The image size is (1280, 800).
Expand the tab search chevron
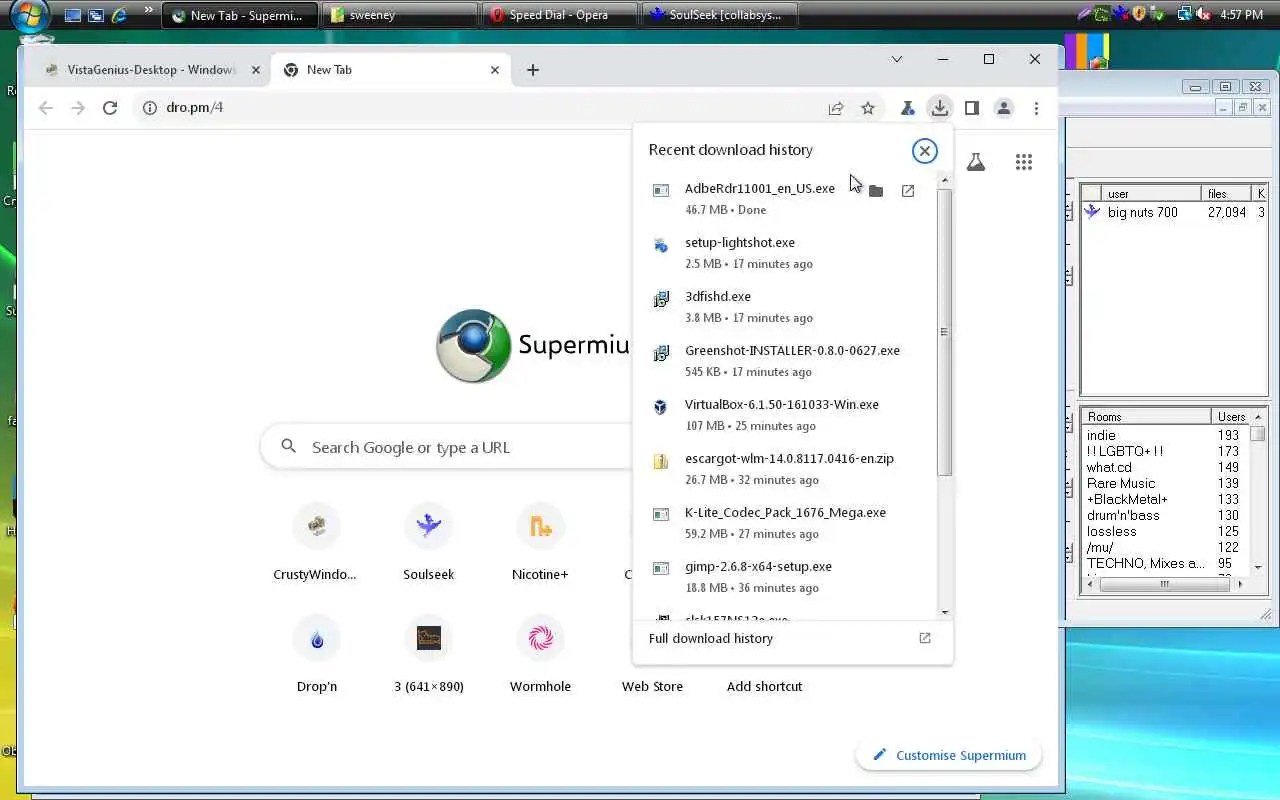(897, 59)
